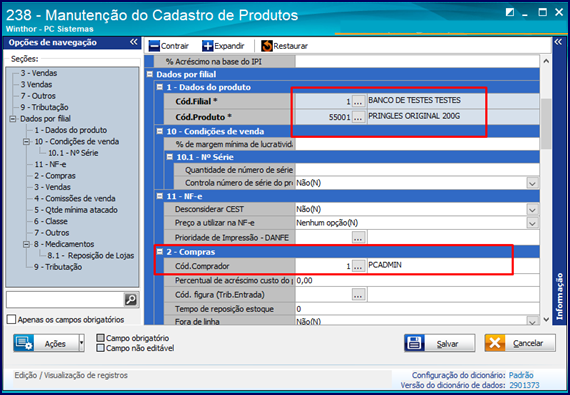Click dictionary version 2901373 link
This screenshot has height=395, width=570.
524,385
